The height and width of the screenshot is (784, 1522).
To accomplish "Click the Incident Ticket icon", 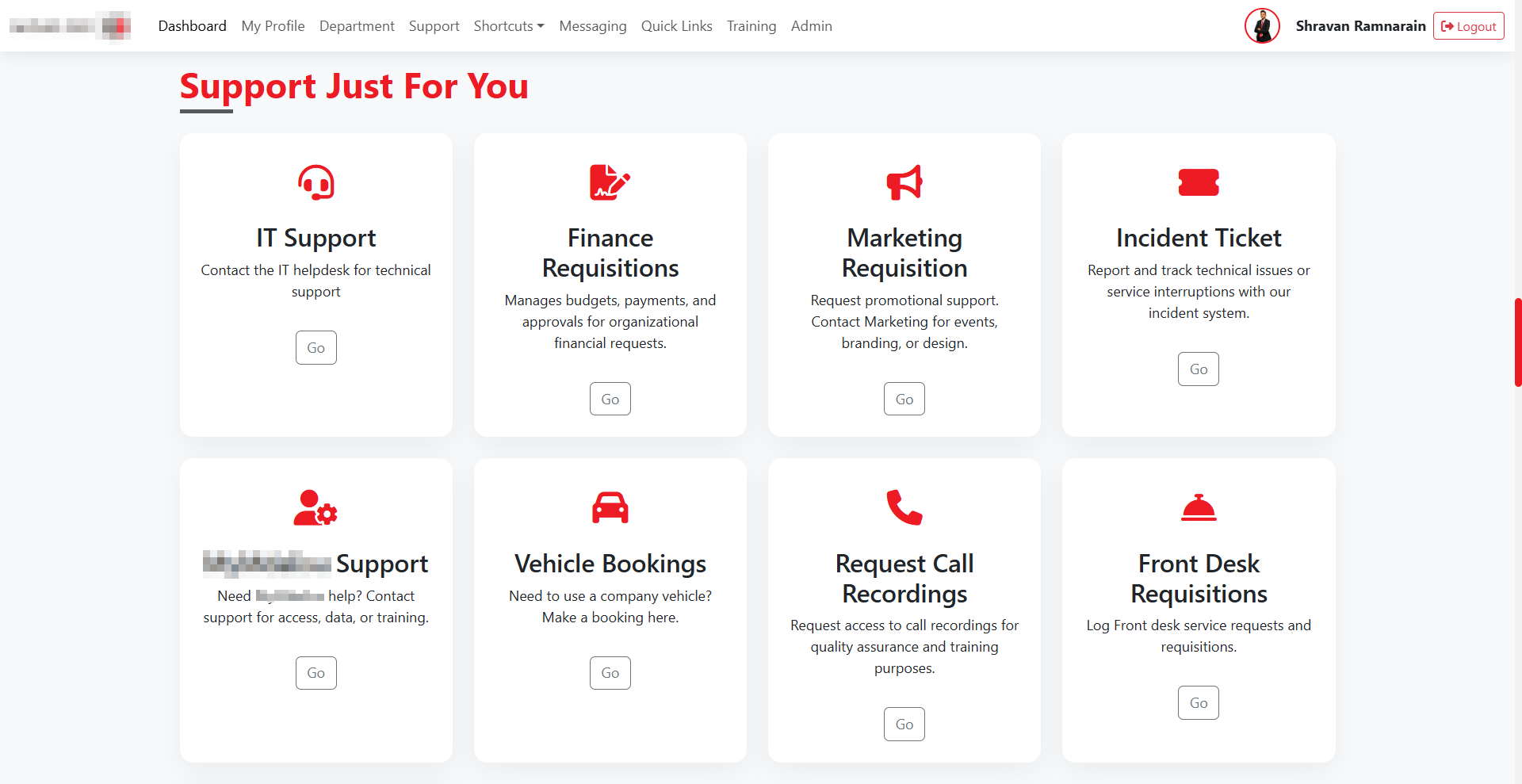I will (1199, 182).
